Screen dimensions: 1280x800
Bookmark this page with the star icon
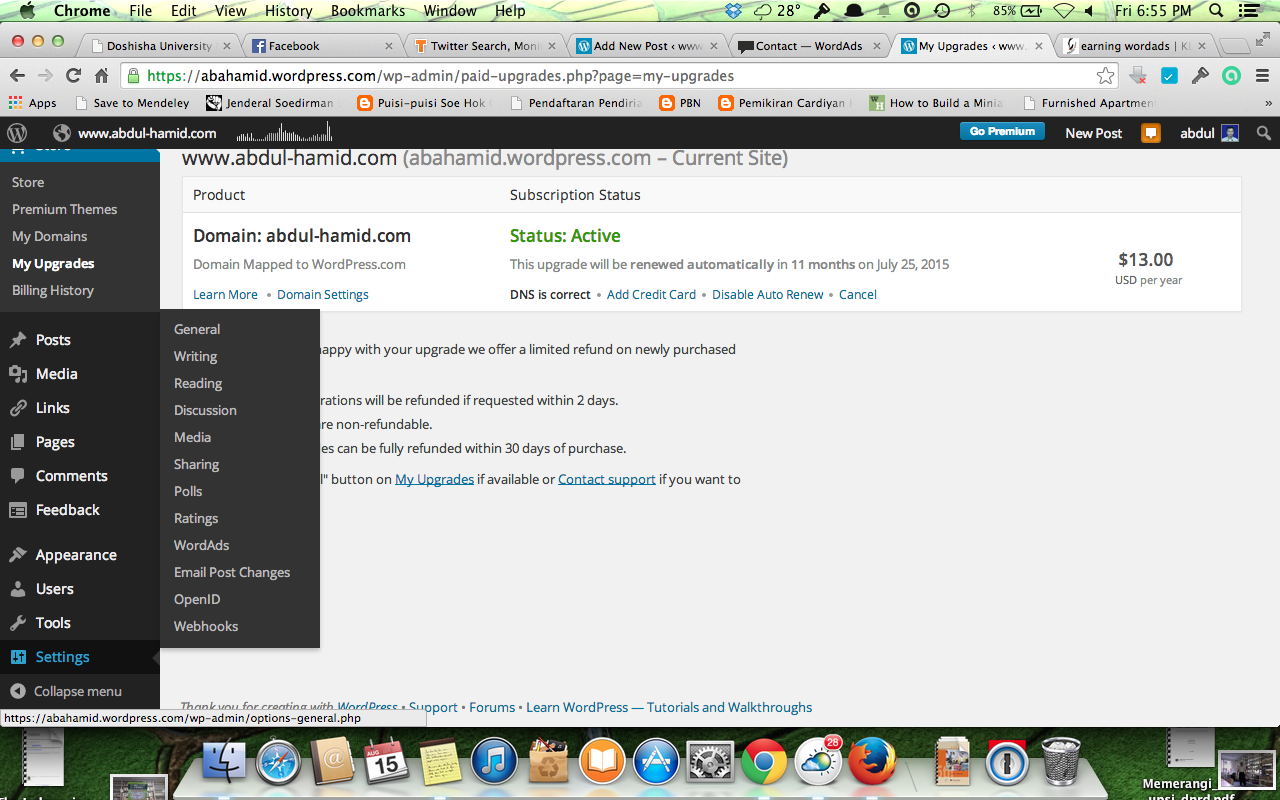coord(1105,76)
